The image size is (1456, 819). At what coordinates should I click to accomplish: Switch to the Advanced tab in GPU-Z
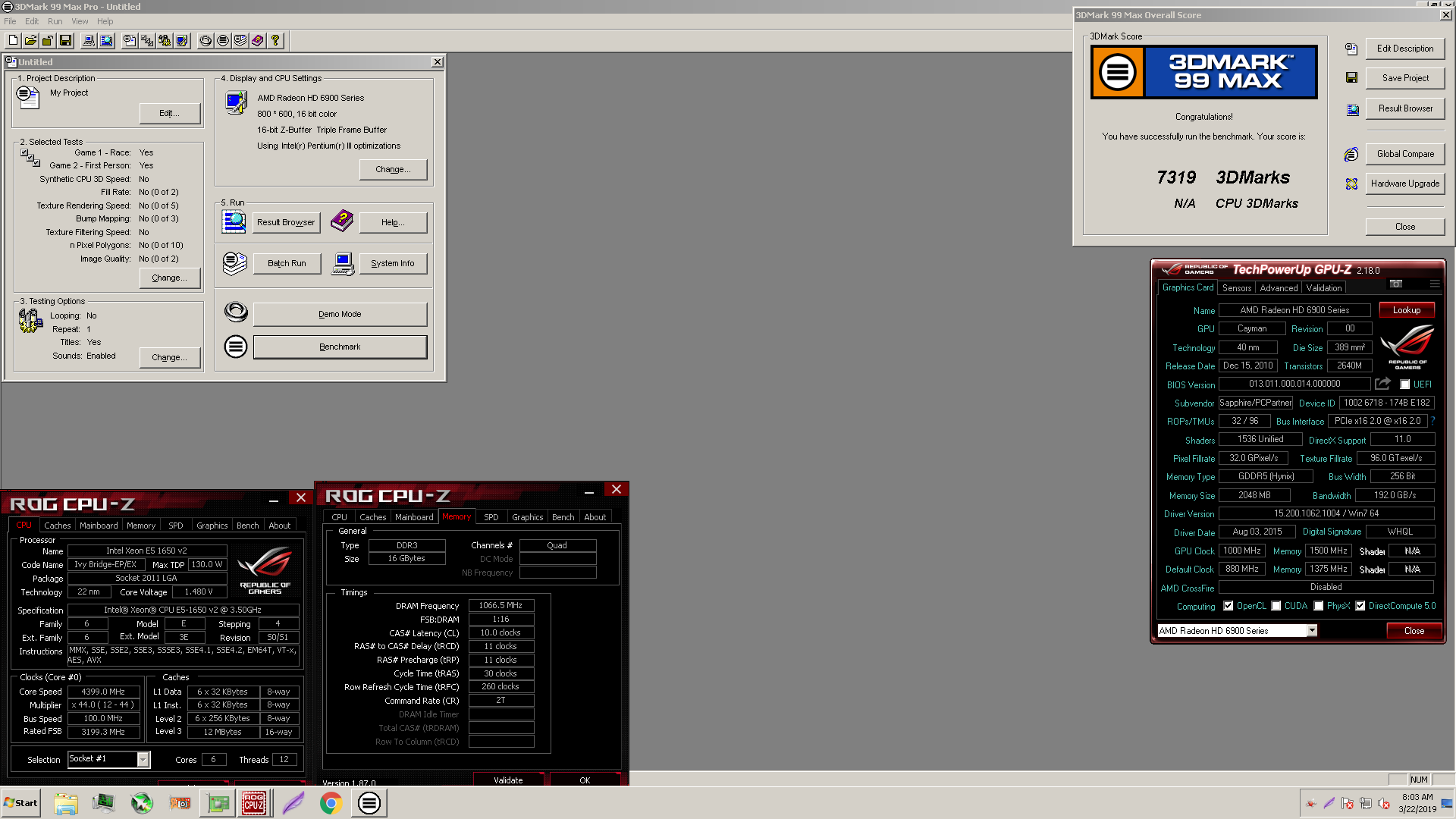[1279, 288]
